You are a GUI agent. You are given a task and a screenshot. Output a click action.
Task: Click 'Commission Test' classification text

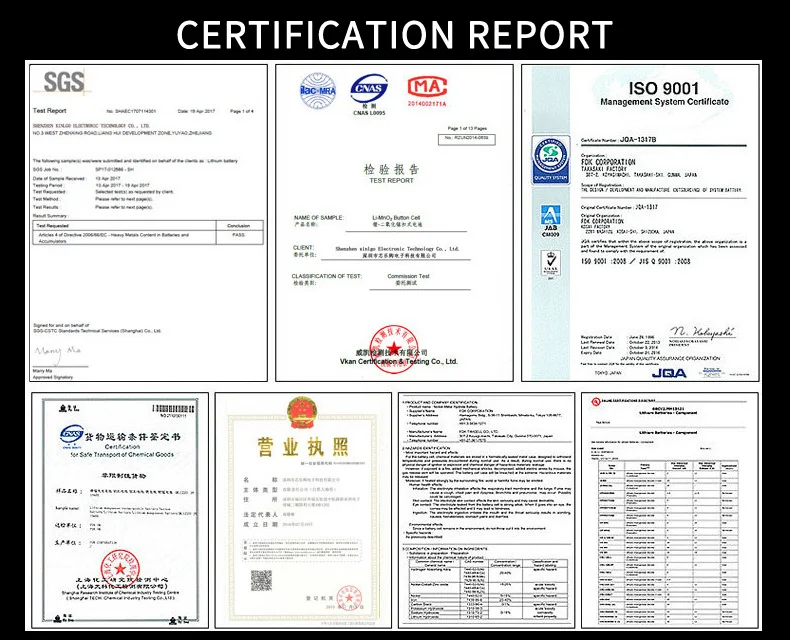point(408,276)
